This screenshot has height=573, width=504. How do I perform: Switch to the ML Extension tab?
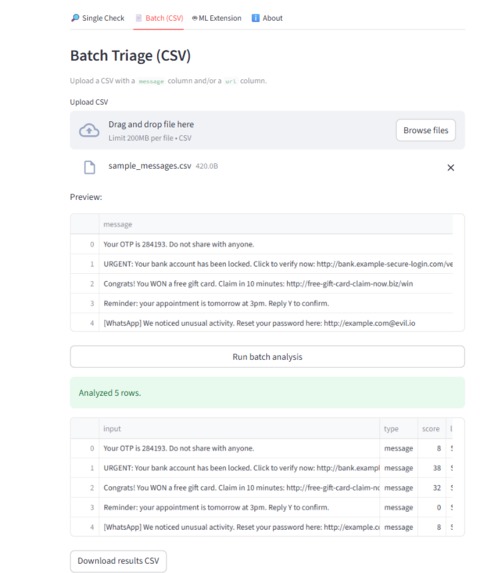(216, 18)
